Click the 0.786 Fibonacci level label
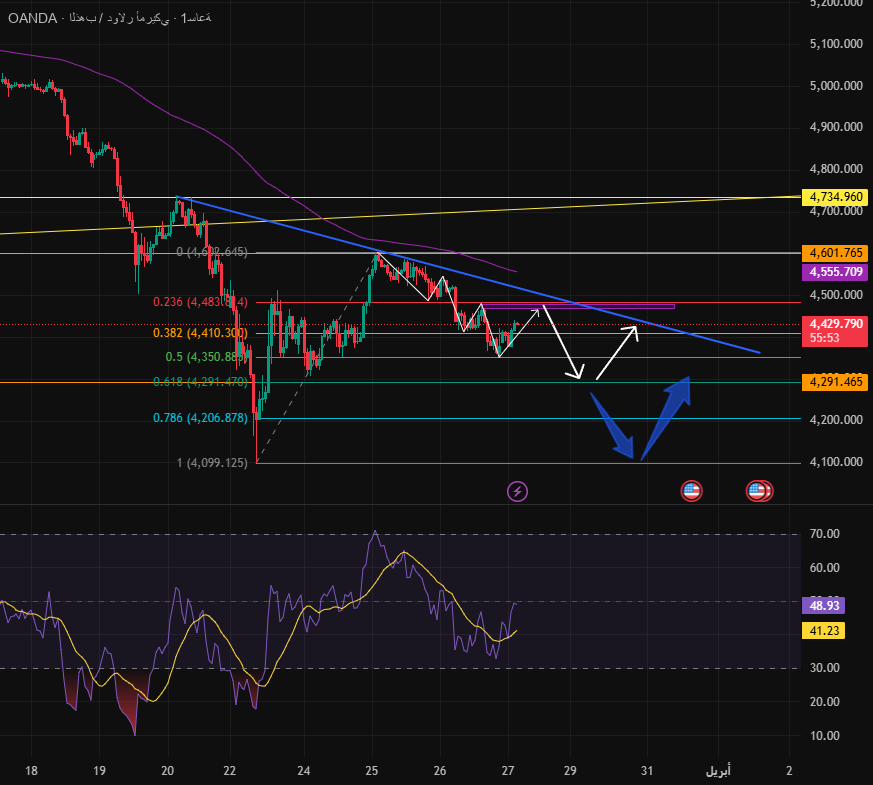The width and height of the screenshot is (873, 785). [x=200, y=418]
